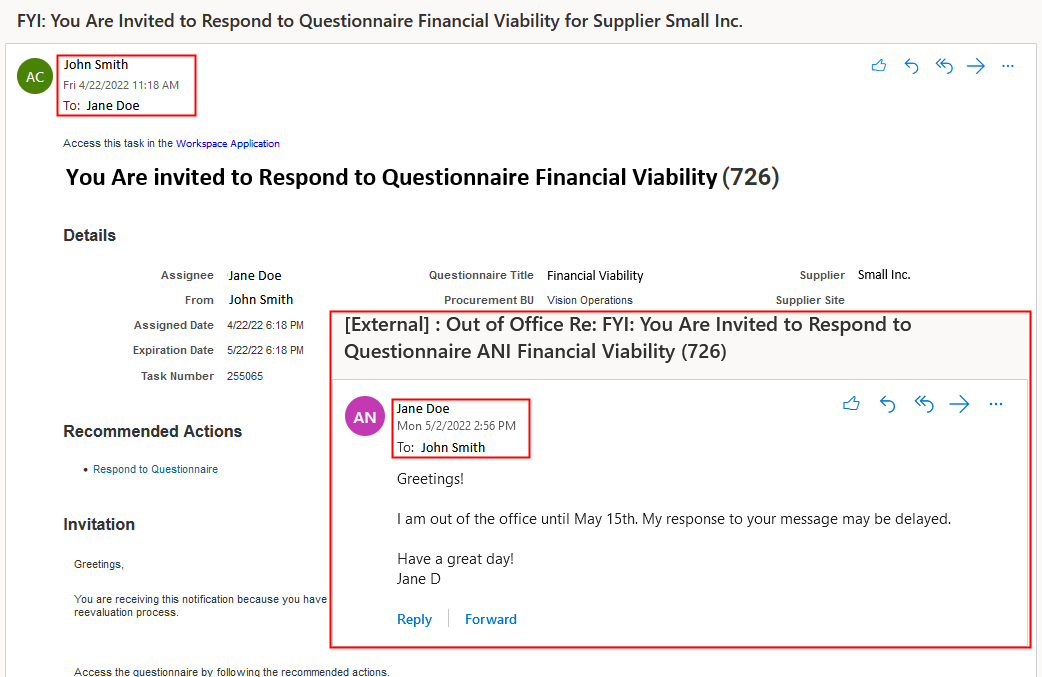1042x677 pixels.
Task: Click sender name John Smith on the original email
Action: pyautogui.click(x=96, y=65)
